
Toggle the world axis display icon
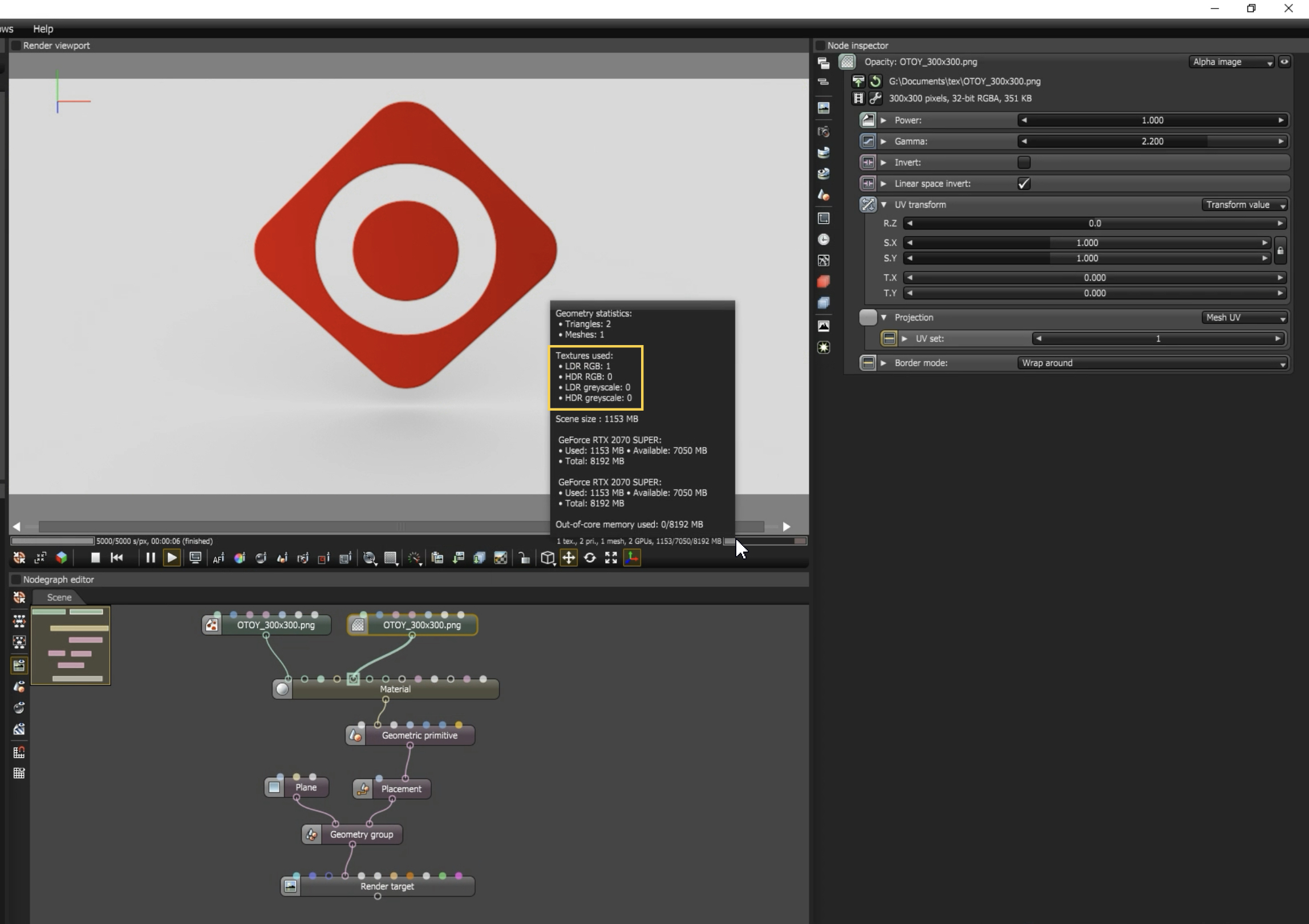click(632, 558)
